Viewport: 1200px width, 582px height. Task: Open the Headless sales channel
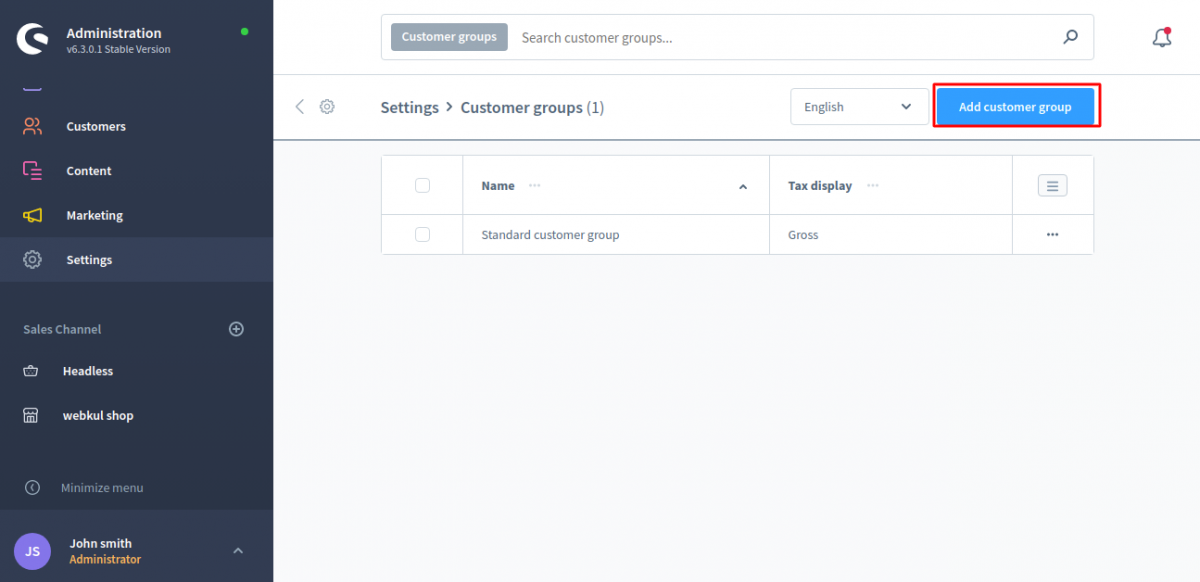[88, 371]
